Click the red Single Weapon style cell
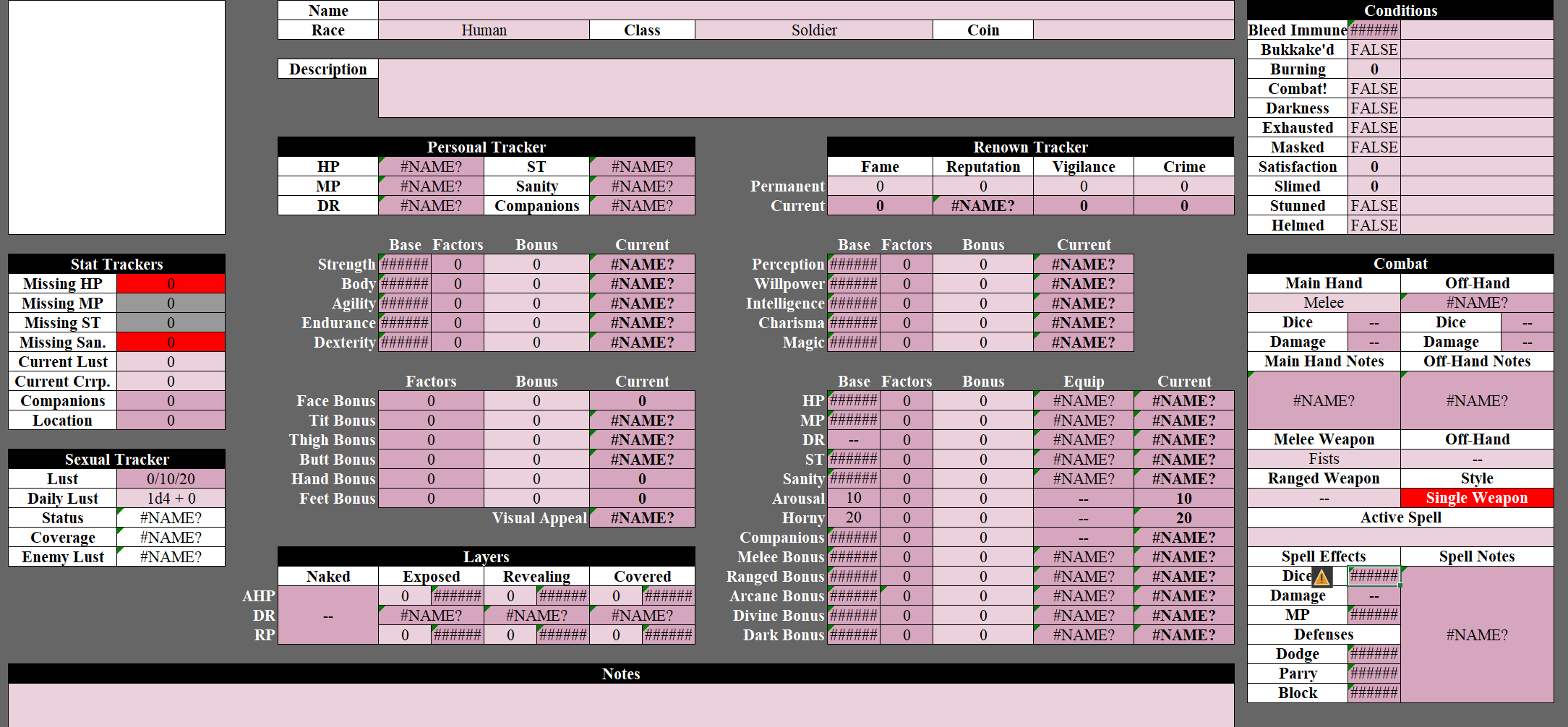 [1477, 497]
